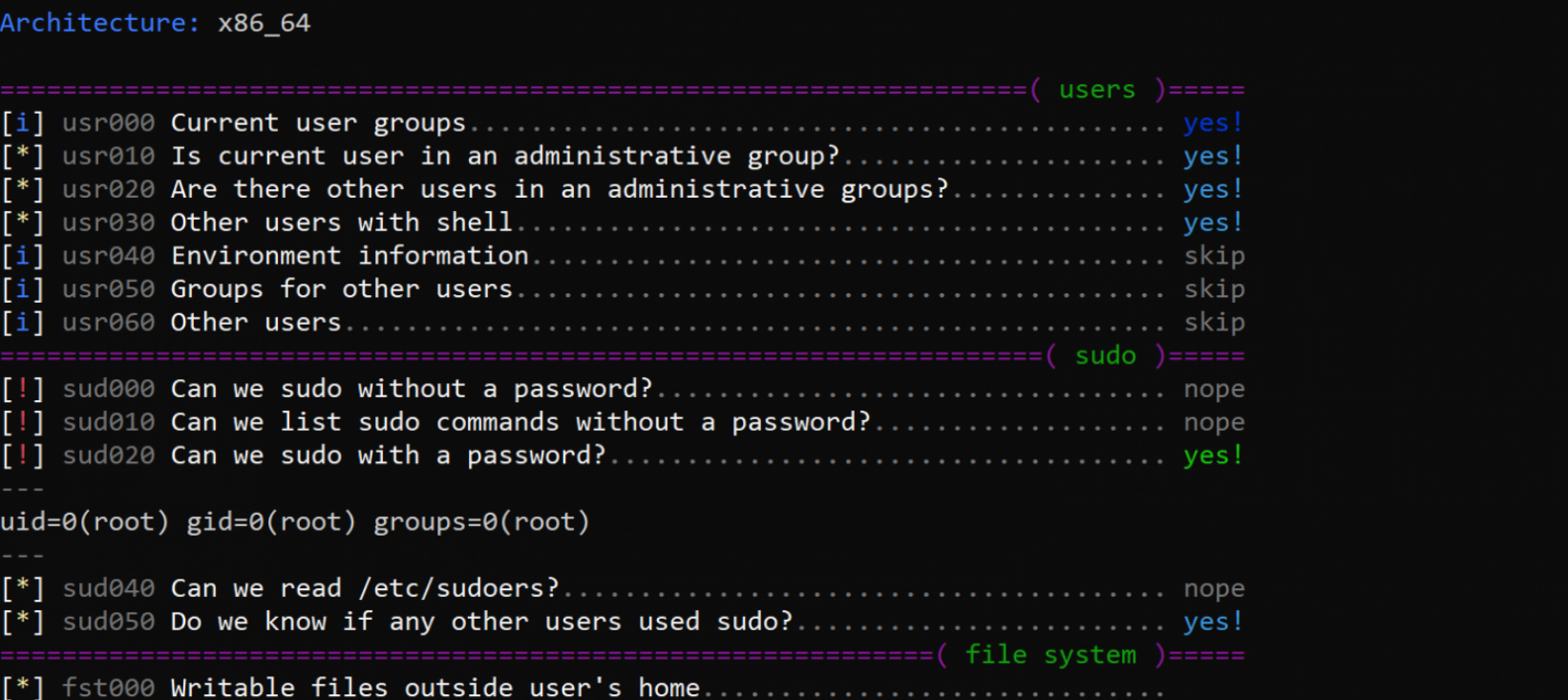The image size is (1568, 700).
Task: Click the sudo section header
Action: [x=1105, y=356]
